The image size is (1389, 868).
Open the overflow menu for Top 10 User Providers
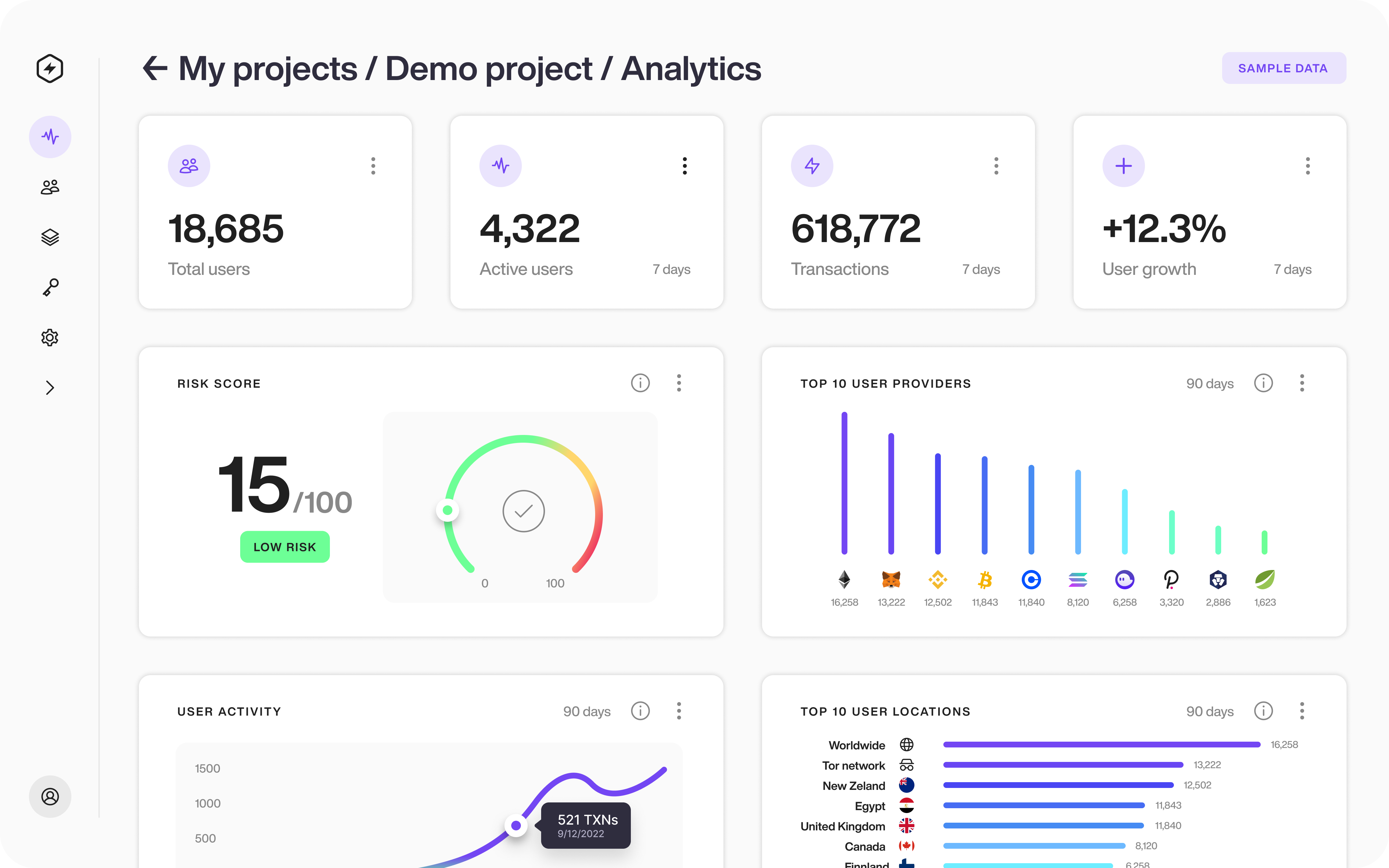point(1302,383)
